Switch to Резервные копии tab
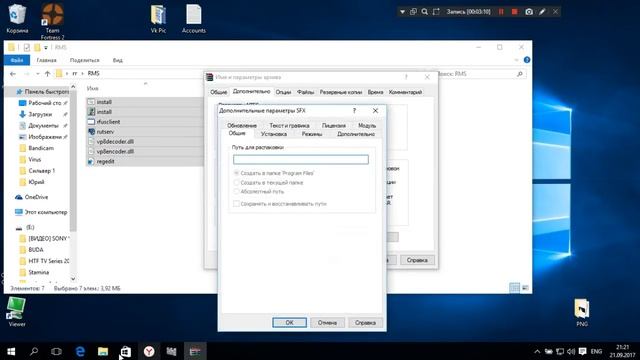The width and height of the screenshot is (640, 360). click(x=341, y=92)
